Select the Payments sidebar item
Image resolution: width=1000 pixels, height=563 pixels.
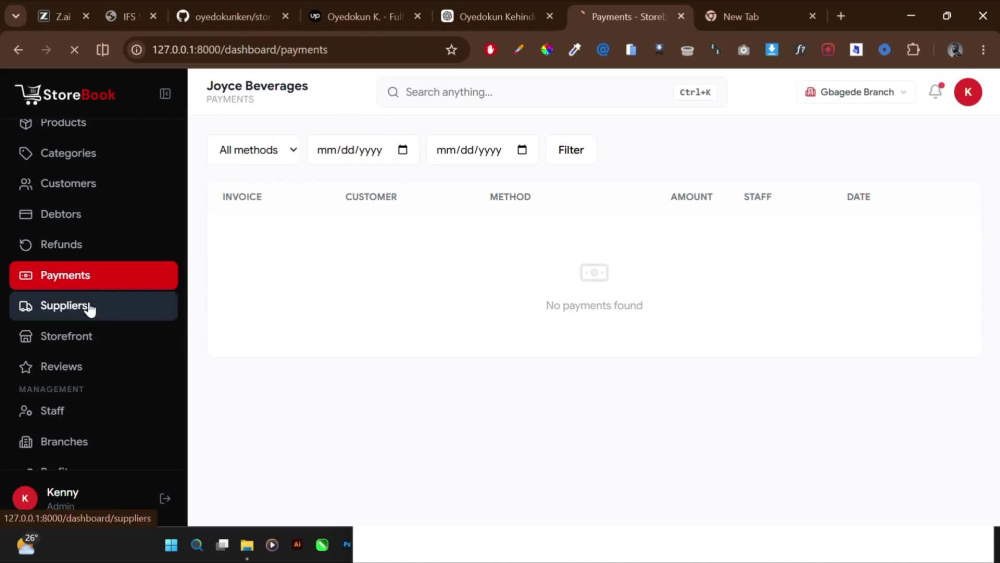click(x=94, y=275)
